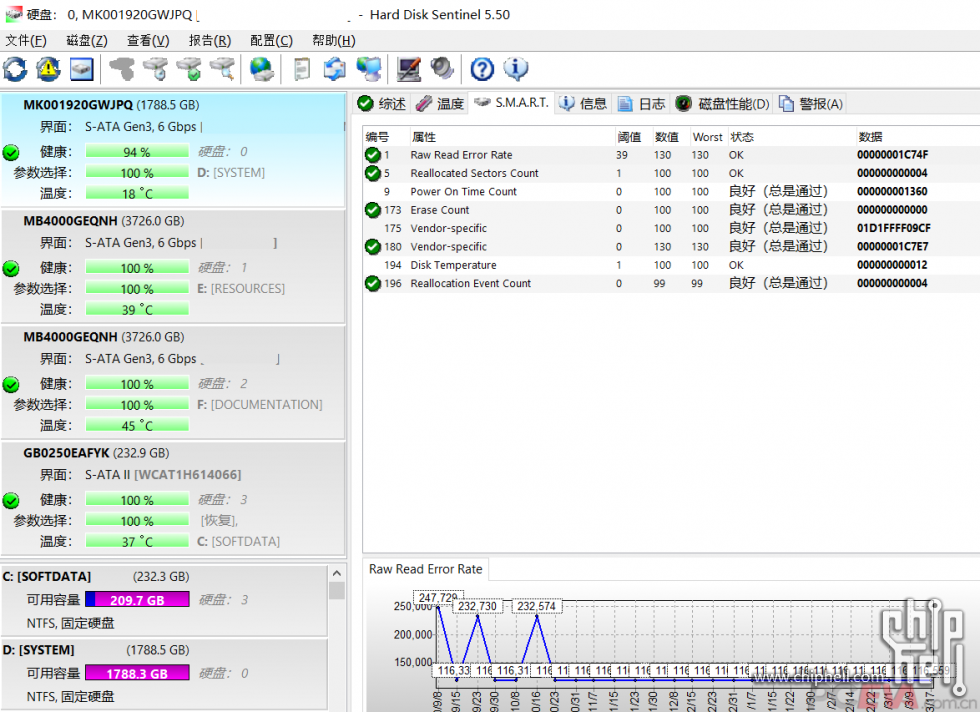Click the blue-framed disk panel toolbar icon
This screenshot has width=980, height=712.
pos(81,69)
